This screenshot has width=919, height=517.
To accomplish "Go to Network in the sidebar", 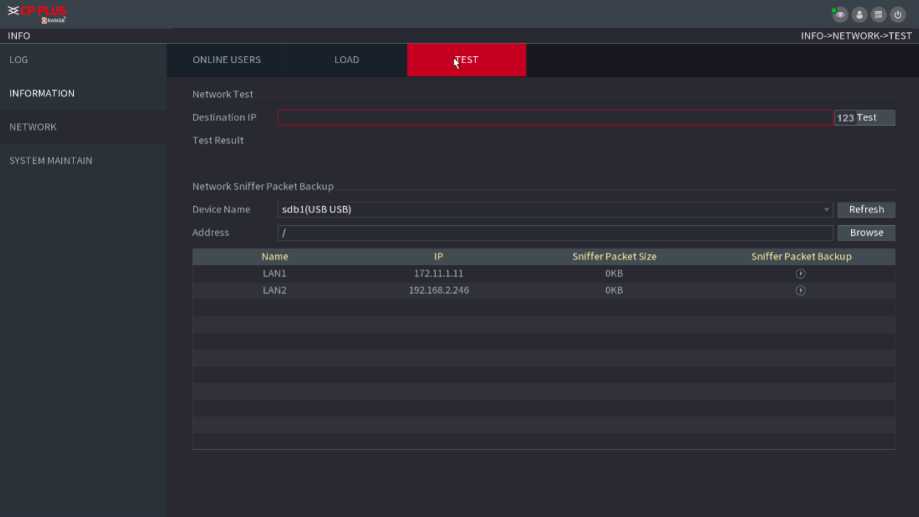I will click(x=33, y=127).
